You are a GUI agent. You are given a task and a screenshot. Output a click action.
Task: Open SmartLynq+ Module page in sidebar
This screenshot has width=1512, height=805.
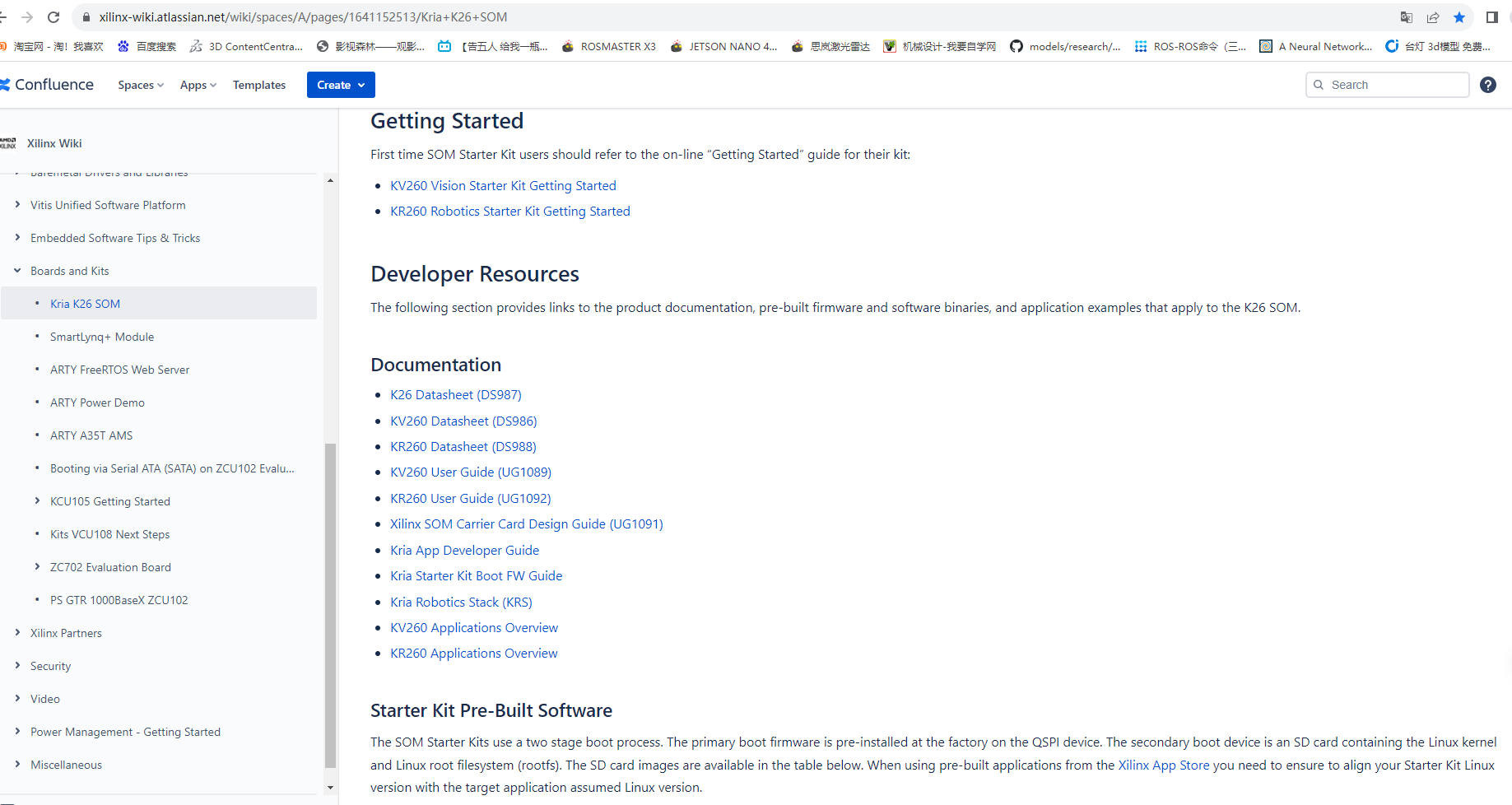102,337
